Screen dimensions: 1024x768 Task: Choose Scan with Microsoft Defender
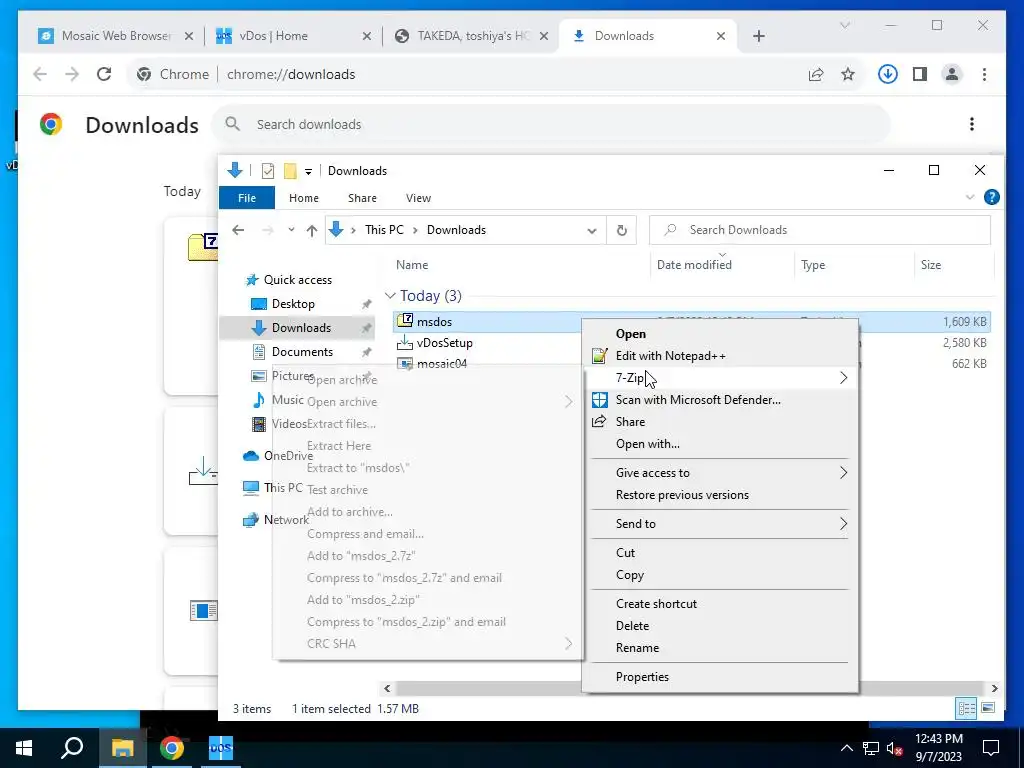pos(720,400)
